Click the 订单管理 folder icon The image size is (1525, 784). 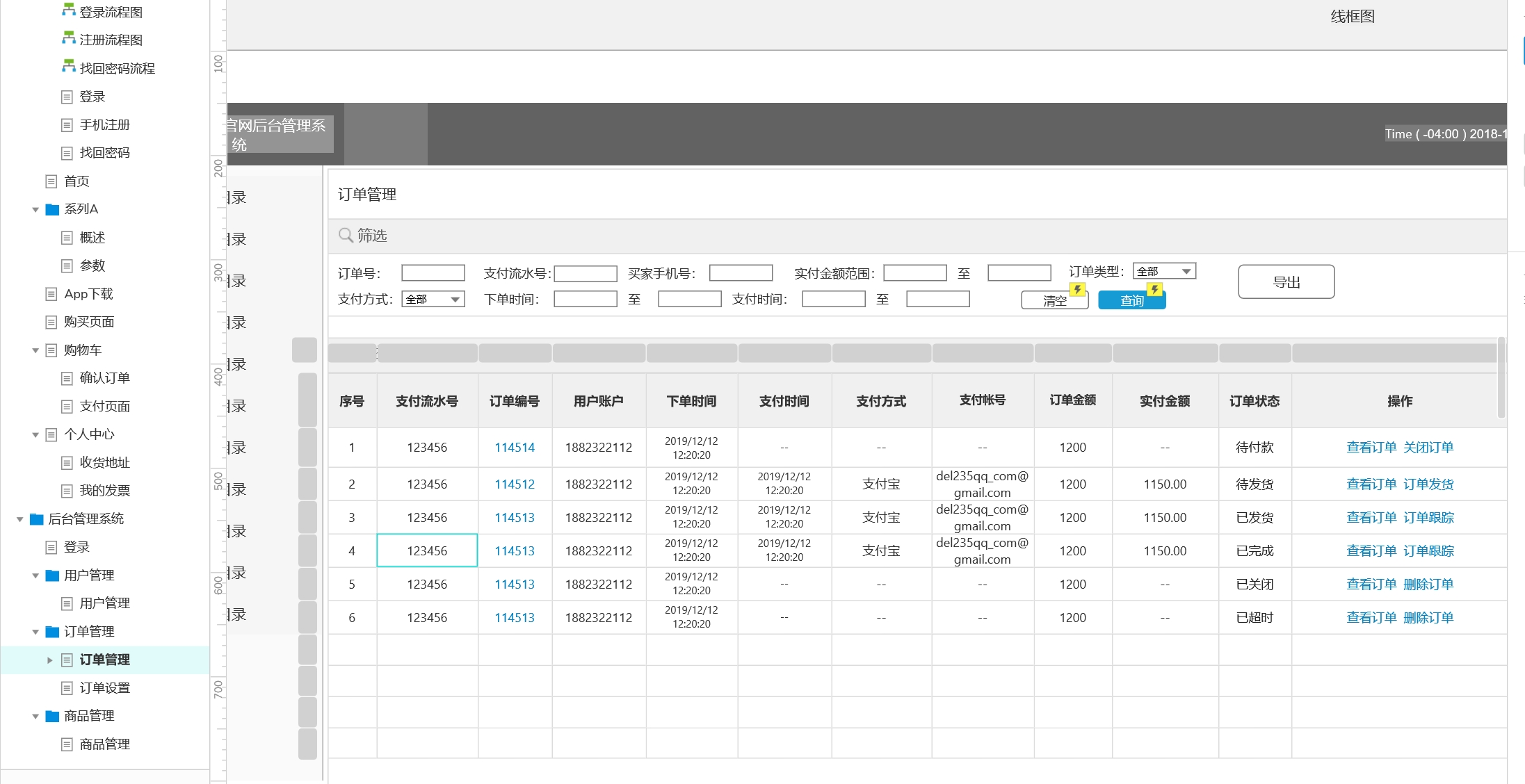coord(52,632)
